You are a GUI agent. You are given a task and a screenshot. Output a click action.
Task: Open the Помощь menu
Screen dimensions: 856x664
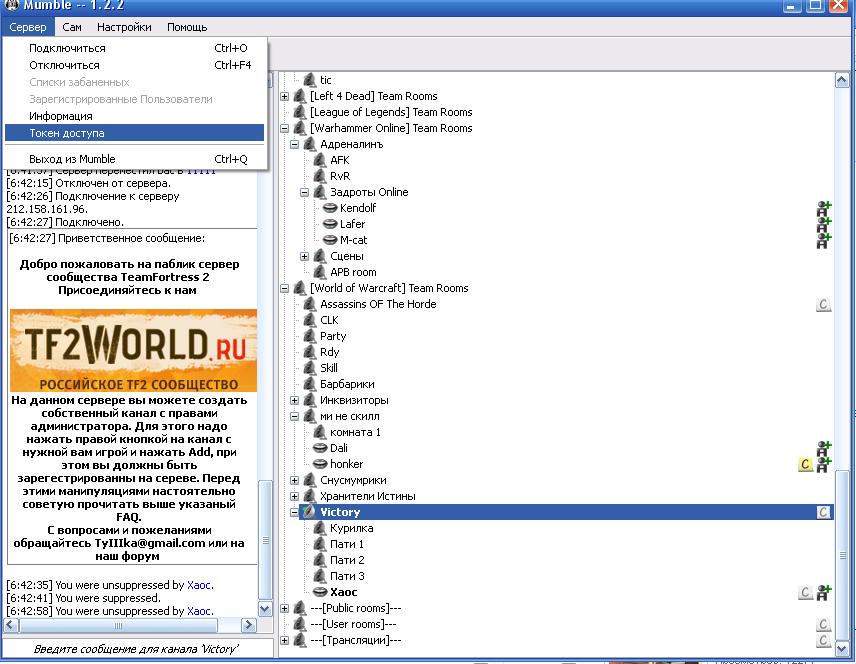(187, 27)
